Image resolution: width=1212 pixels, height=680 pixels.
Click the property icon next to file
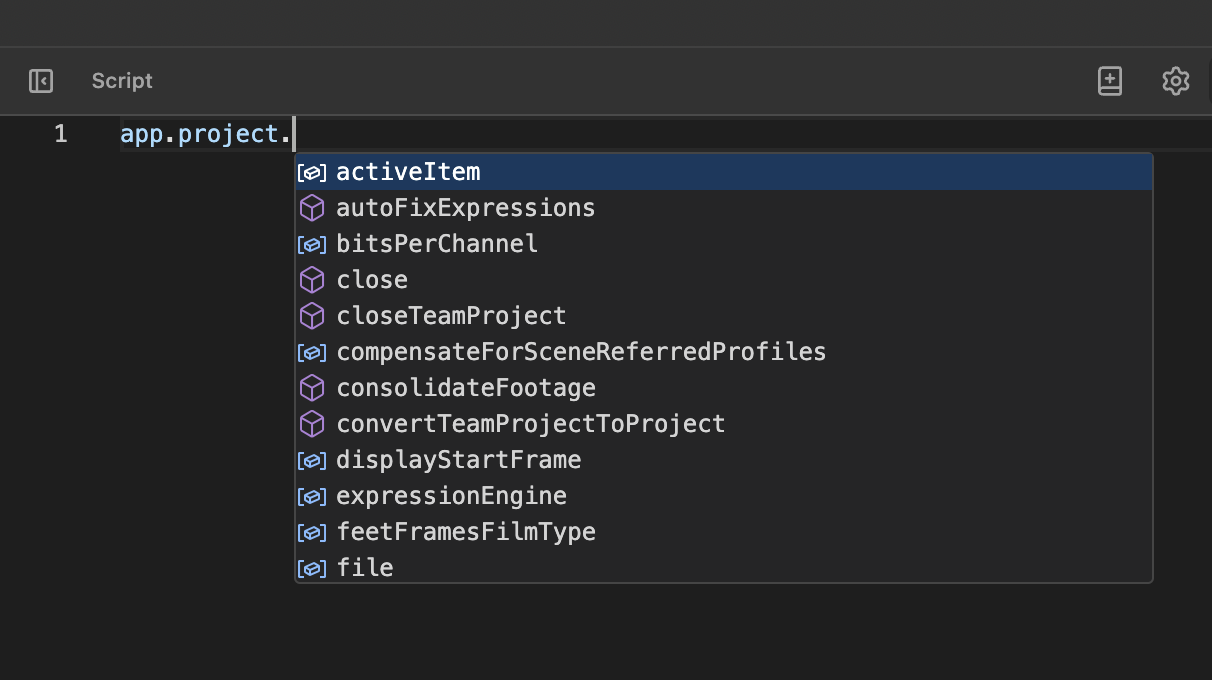pos(311,567)
